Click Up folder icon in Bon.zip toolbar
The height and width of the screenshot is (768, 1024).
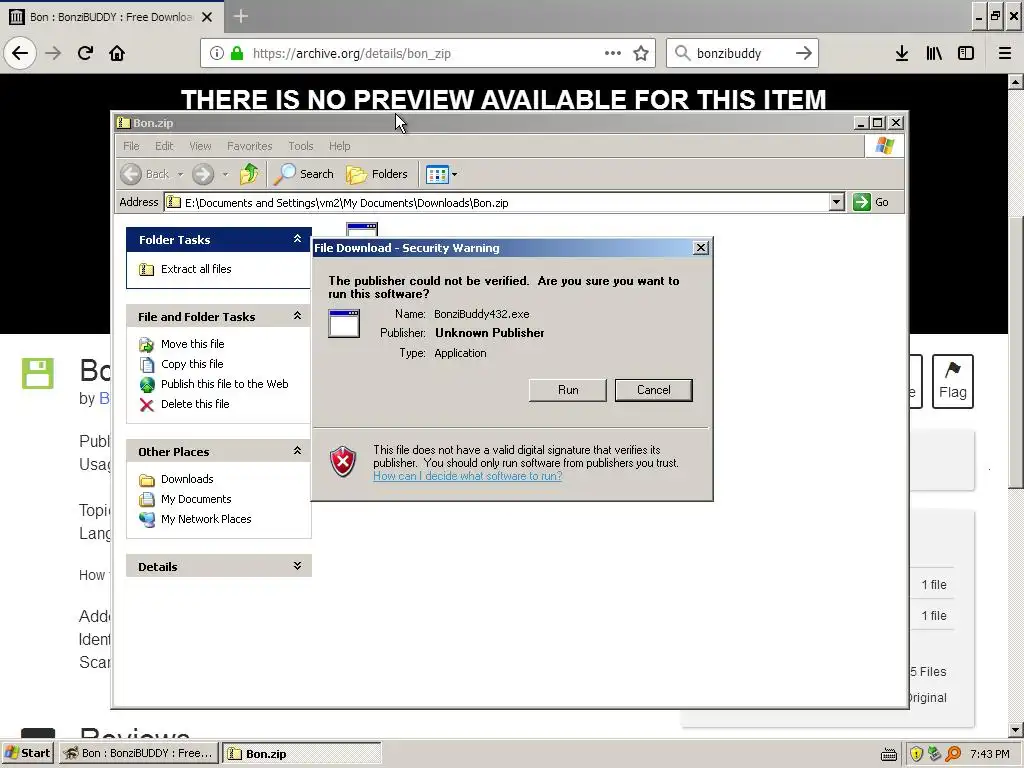coord(249,174)
